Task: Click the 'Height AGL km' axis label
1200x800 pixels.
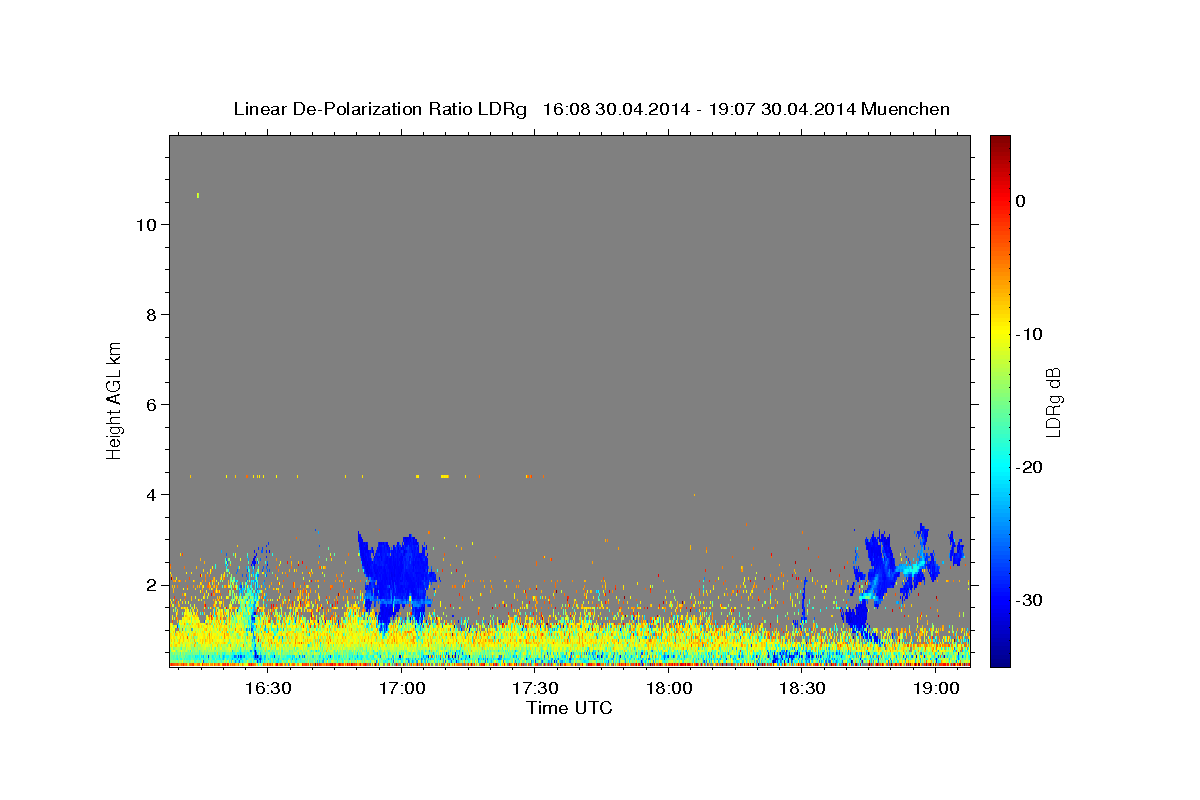Action: [114, 400]
